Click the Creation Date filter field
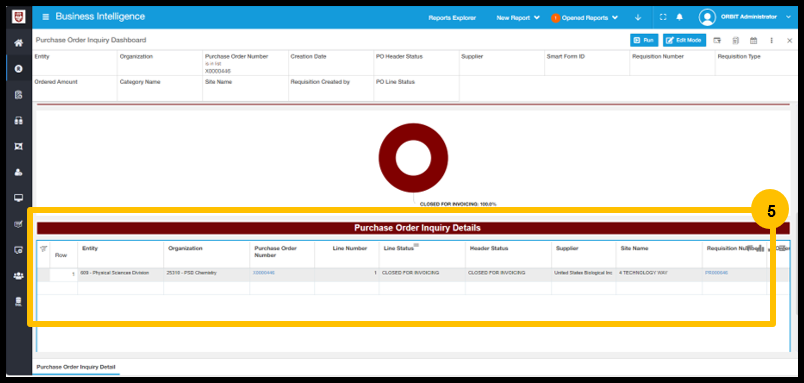 click(x=331, y=63)
